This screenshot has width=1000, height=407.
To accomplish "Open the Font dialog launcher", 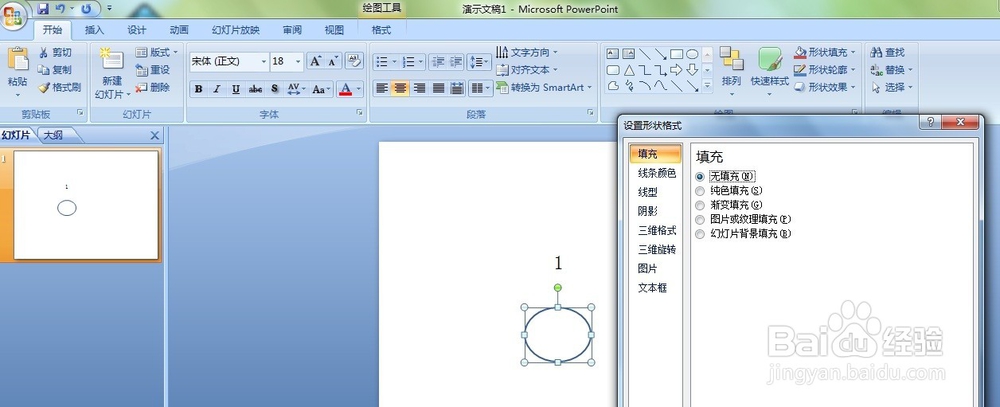I will tap(359, 112).
